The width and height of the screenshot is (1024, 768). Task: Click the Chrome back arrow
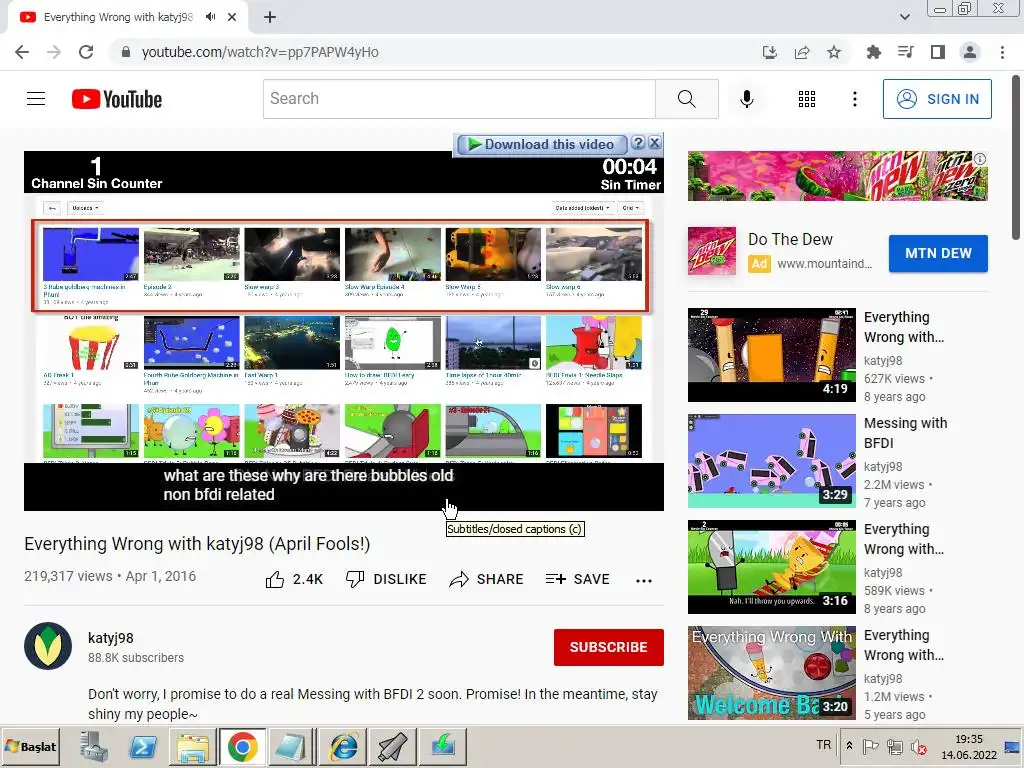point(22,52)
